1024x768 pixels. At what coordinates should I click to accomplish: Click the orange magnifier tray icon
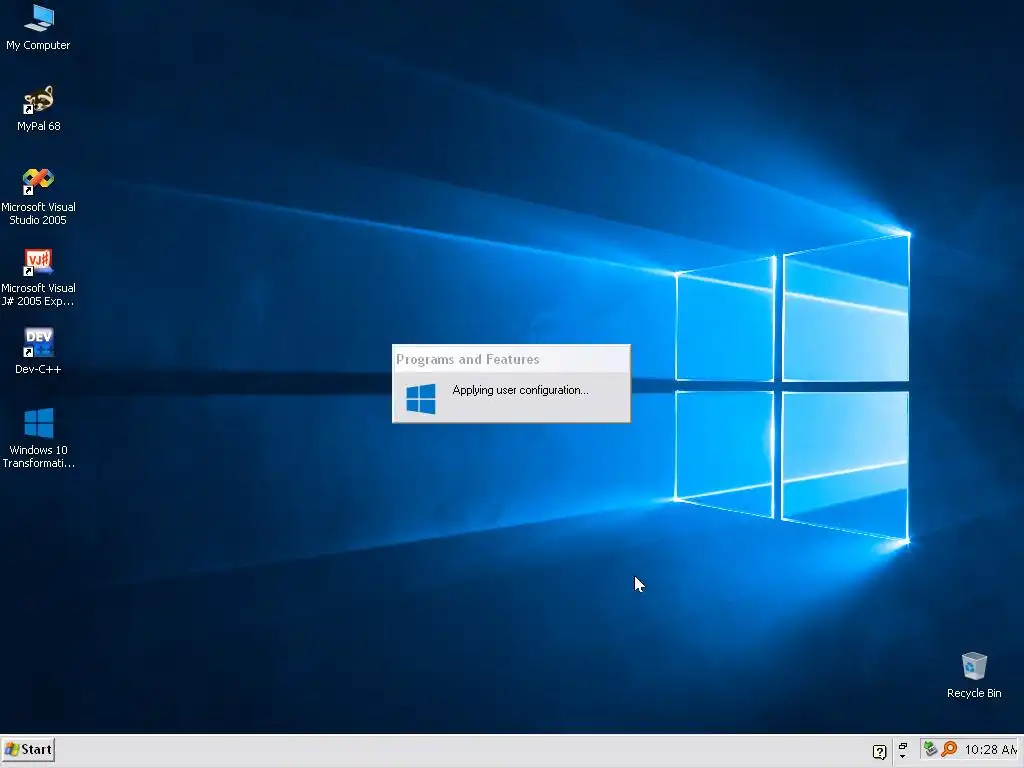click(950, 749)
